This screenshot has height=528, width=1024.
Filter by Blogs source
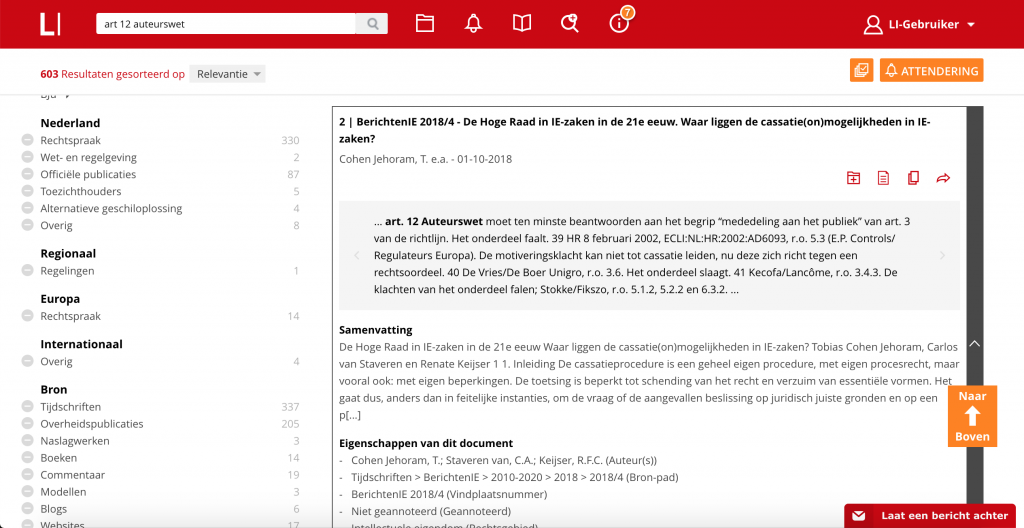coord(54,508)
